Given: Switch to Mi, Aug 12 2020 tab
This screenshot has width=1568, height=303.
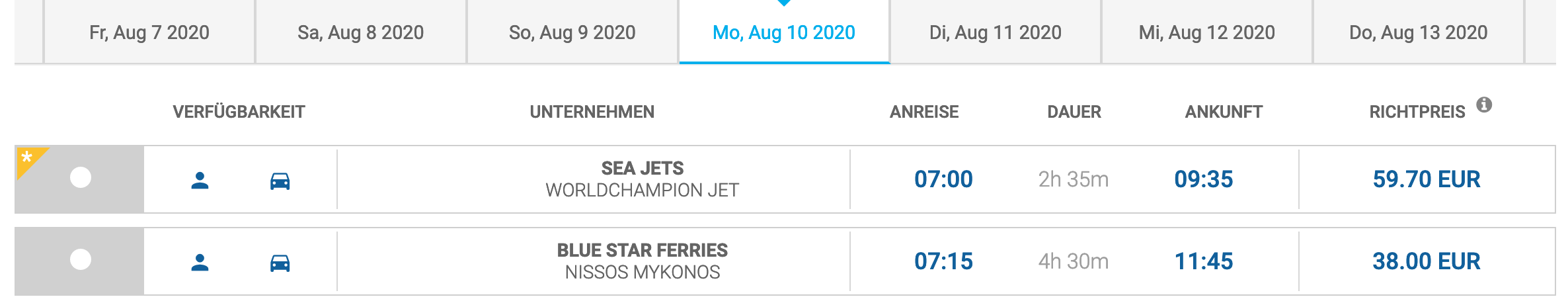Looking at the screenshot, I should pos(1207,32).
